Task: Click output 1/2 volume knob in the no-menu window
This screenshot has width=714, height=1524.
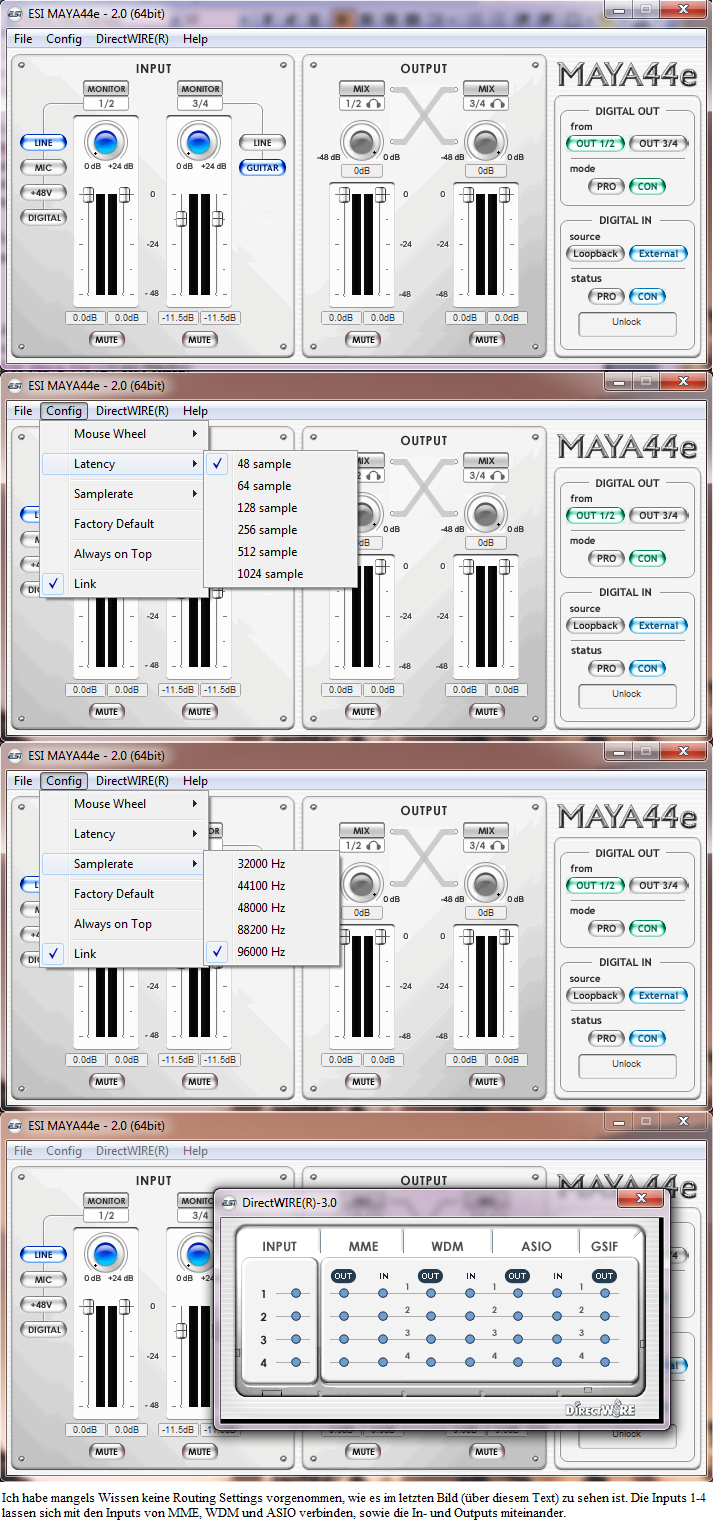Action: point(364,143)
